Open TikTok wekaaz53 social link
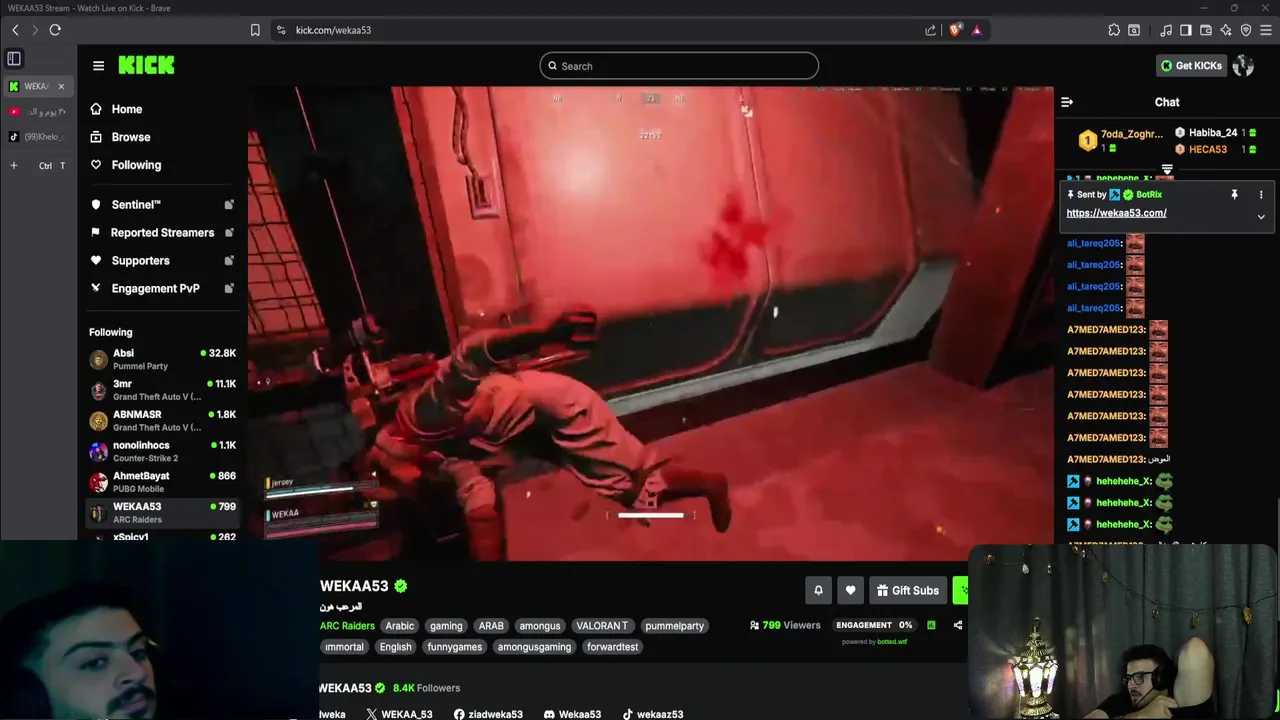This screenshot has width=1280, height=720. tap(653, 714)
